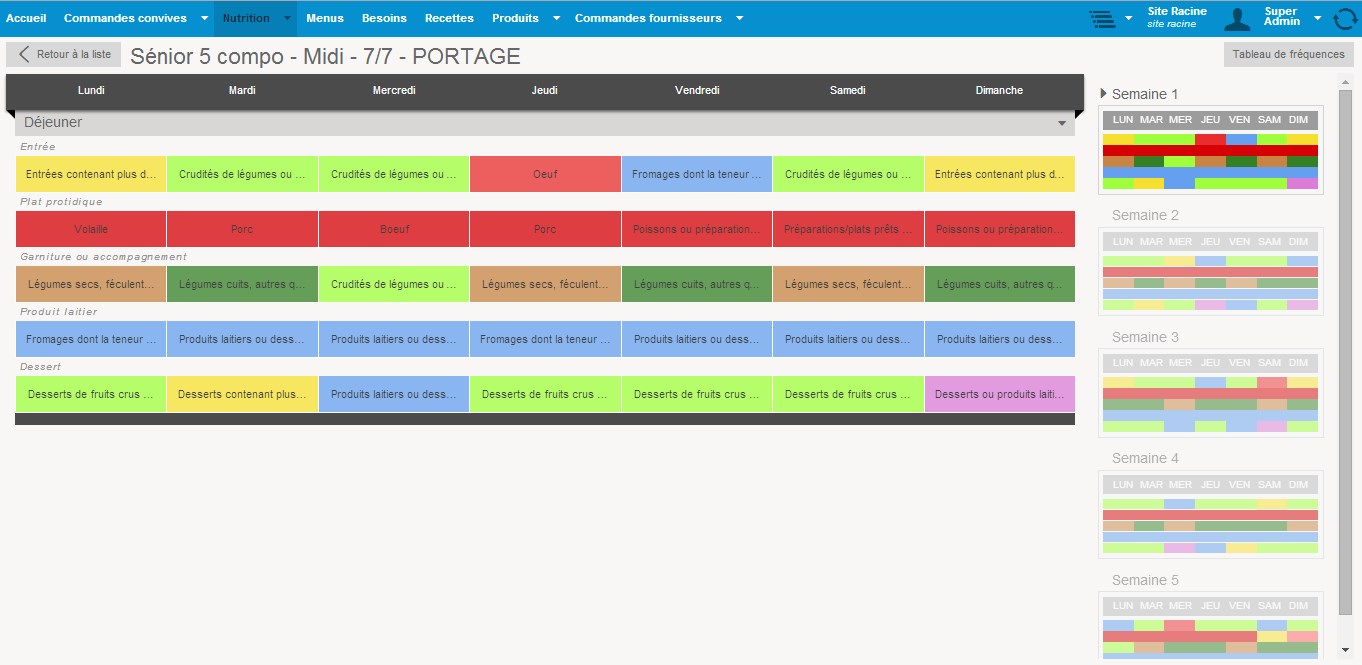This screenshot has height=665, width=1362.
Task: Expand the Semaine 1 triangle
Action: click(1104, 93)
